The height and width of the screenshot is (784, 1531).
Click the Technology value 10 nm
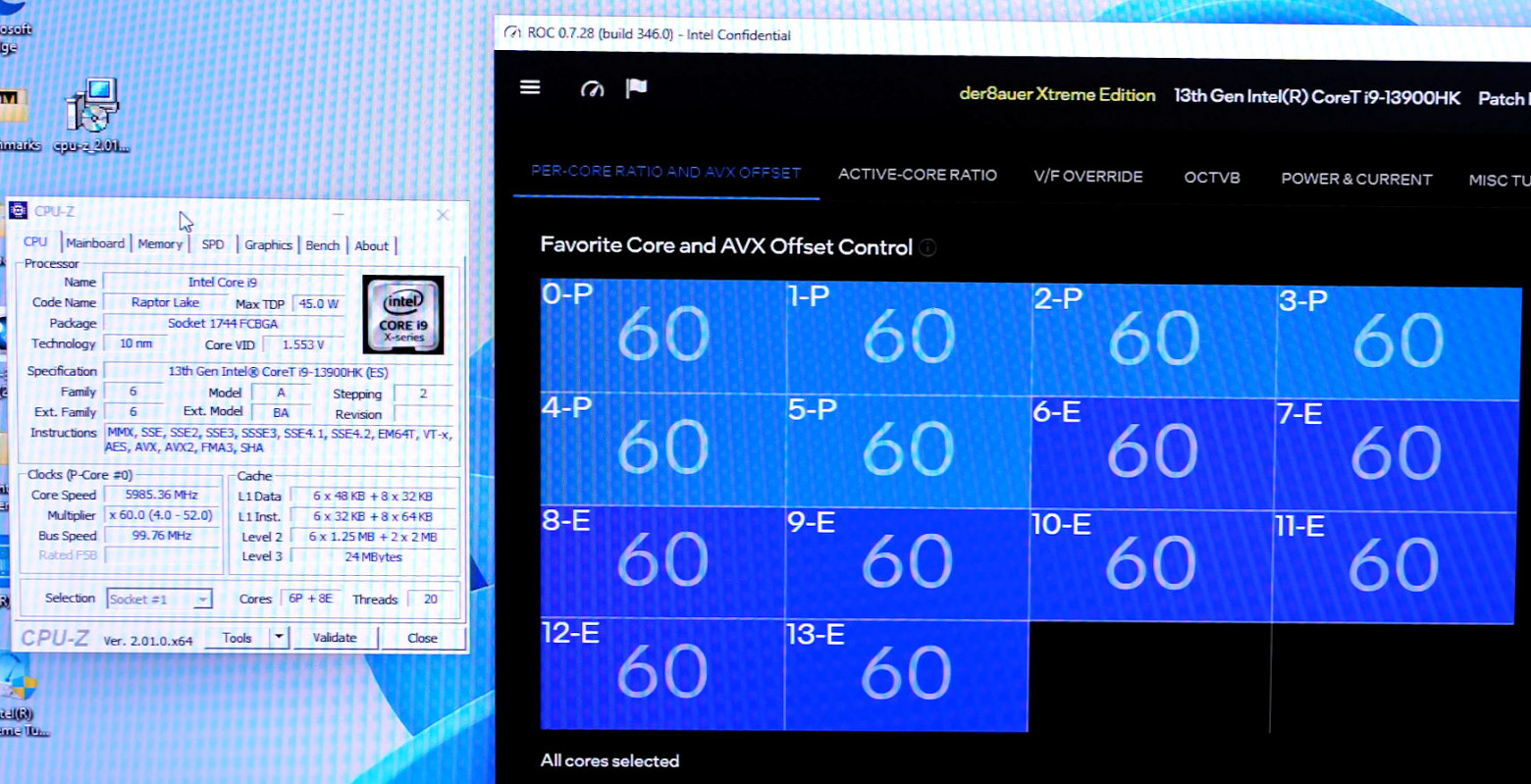[x=136, y=343]
